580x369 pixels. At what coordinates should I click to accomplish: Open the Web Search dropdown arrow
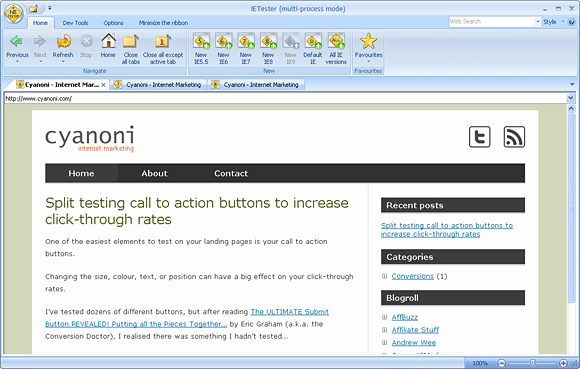pyautogui.click(x=538, y=22)
